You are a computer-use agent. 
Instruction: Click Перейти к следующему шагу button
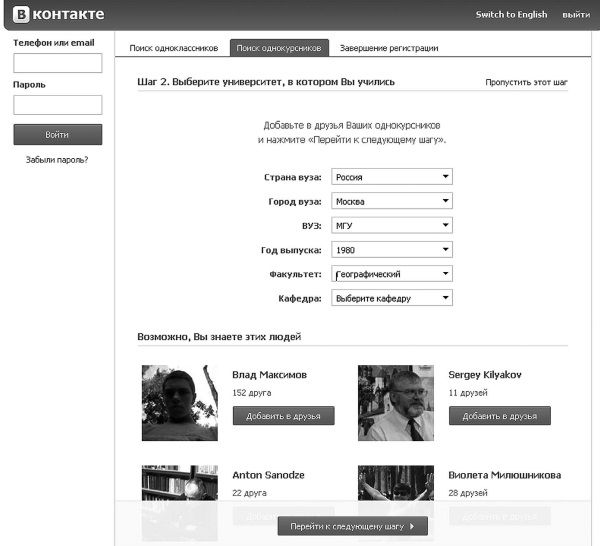[x=352, y=525]
